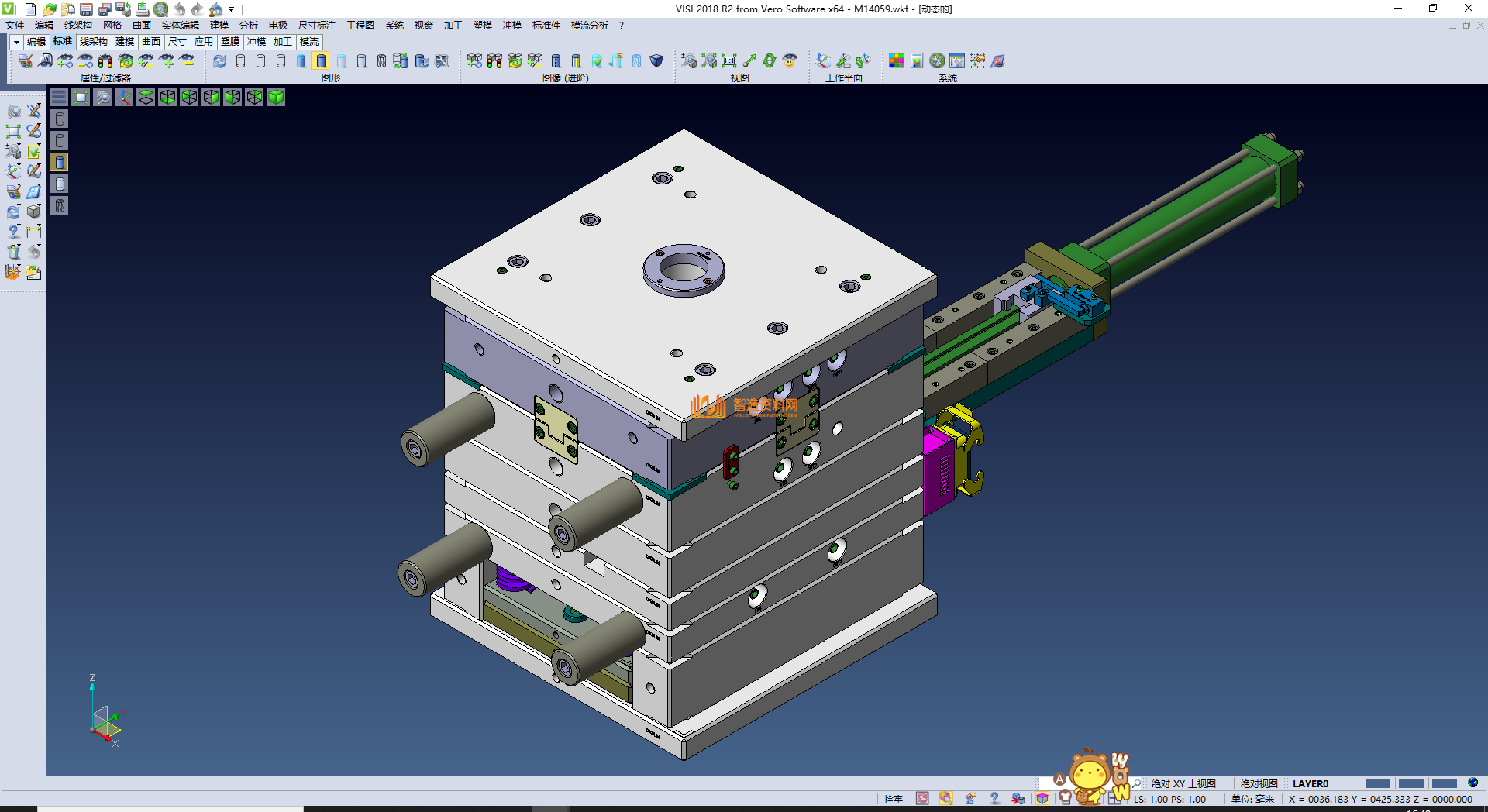This screenshot has width=1488, height=812.
Task: Click the first blue color swatch in status bar
Action: tap(1377, 783)
